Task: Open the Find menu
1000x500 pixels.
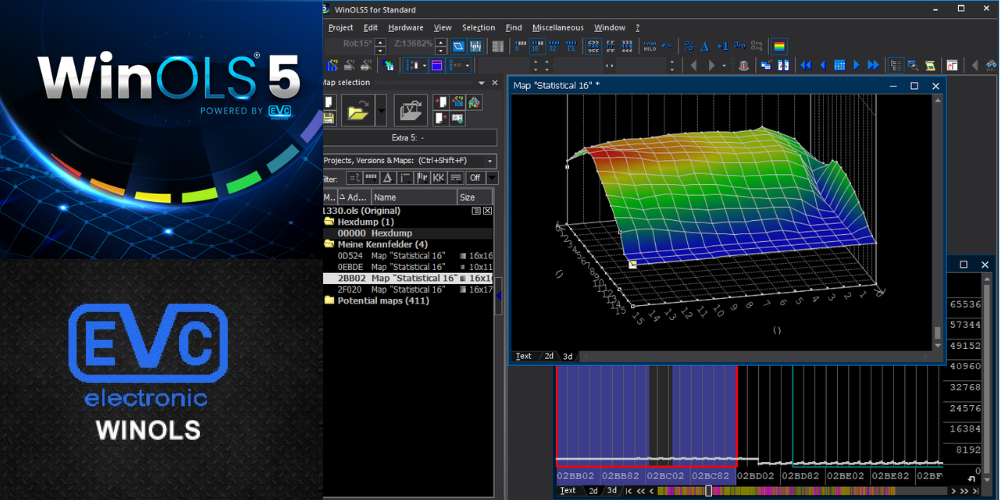Action: [x=513, y=27]
